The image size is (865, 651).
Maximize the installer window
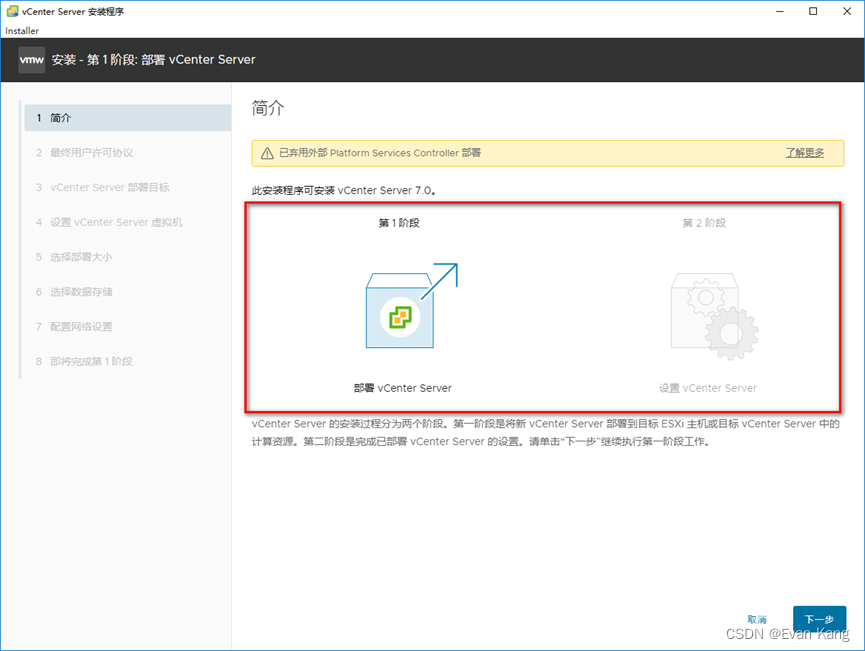(x=813, y=11)
